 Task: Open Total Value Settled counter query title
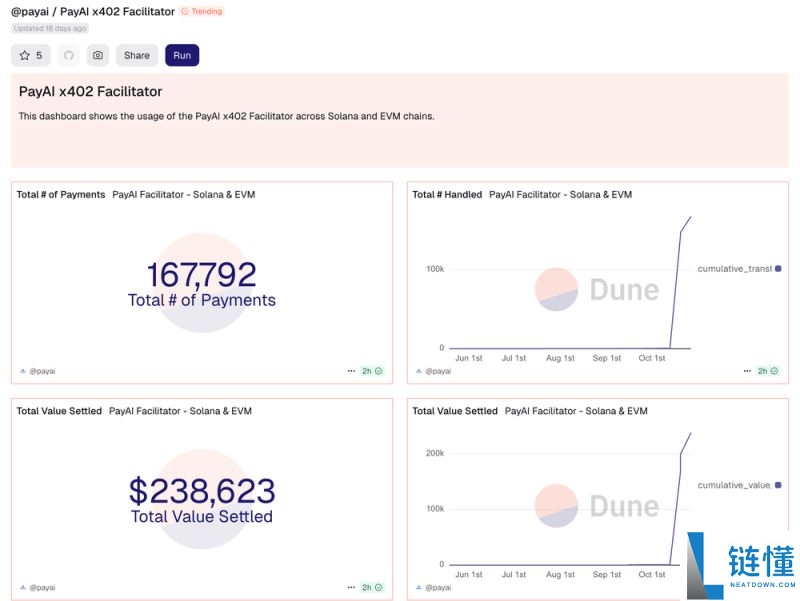pos(59,411)
